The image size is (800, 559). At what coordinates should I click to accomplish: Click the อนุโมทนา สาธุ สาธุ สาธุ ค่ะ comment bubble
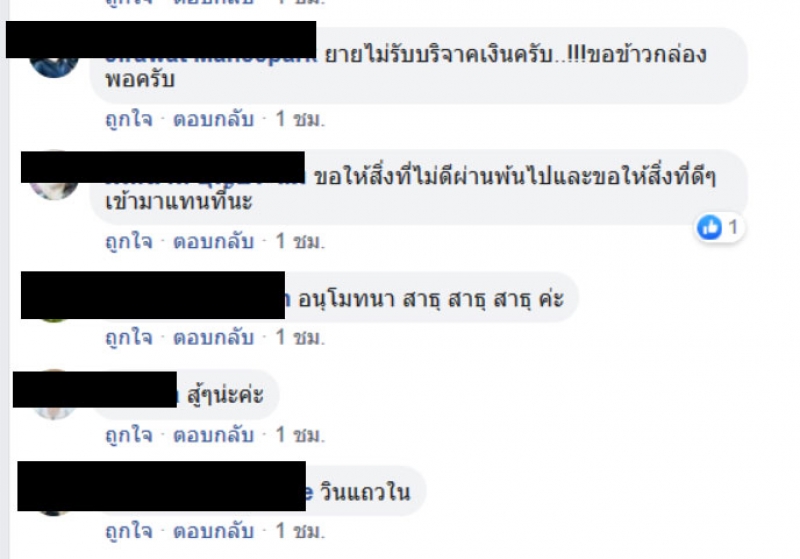coord(334,297)
